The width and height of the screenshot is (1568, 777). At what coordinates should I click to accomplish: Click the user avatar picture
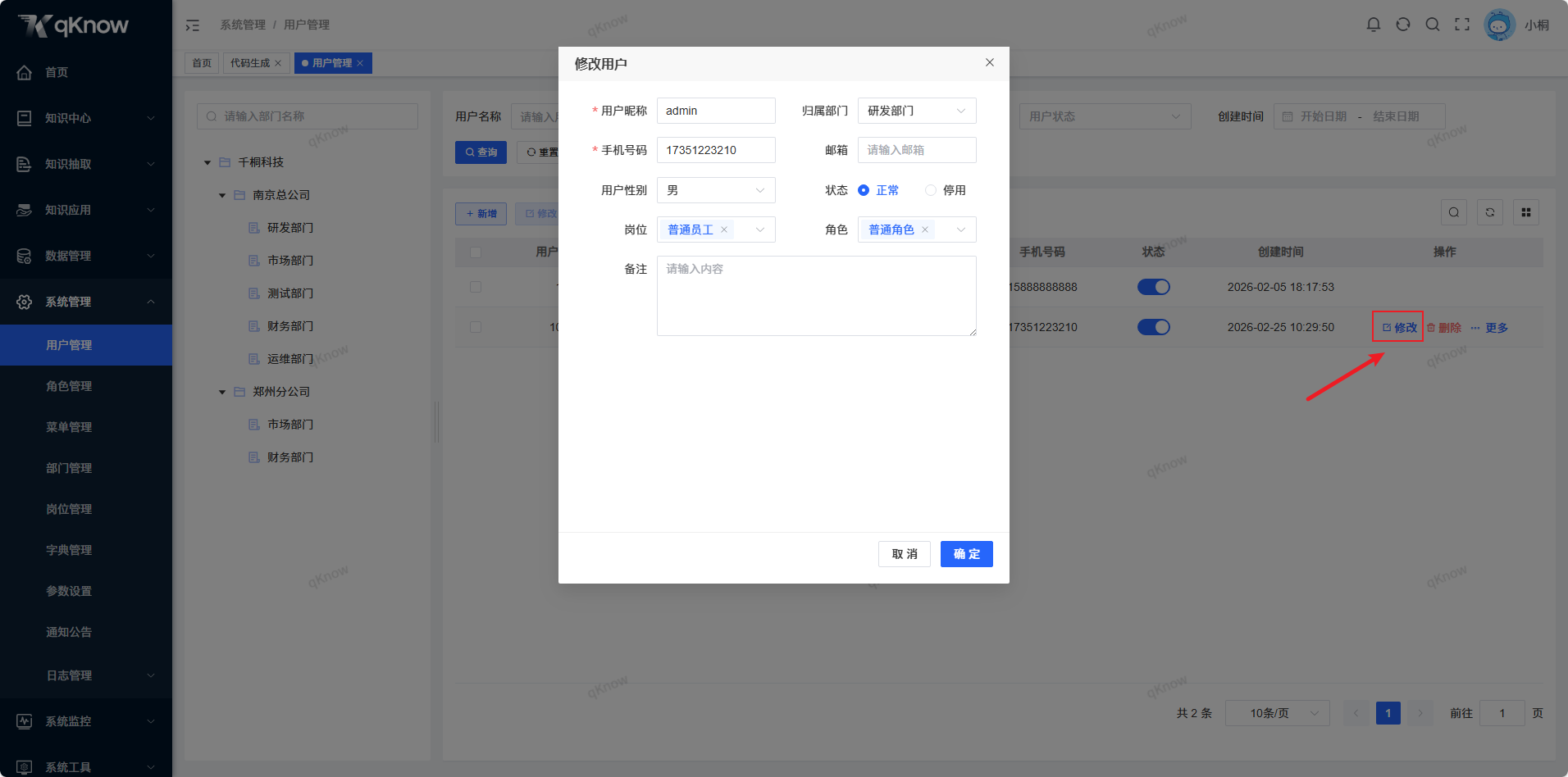pyautogui.click(x=1499, y=25)
